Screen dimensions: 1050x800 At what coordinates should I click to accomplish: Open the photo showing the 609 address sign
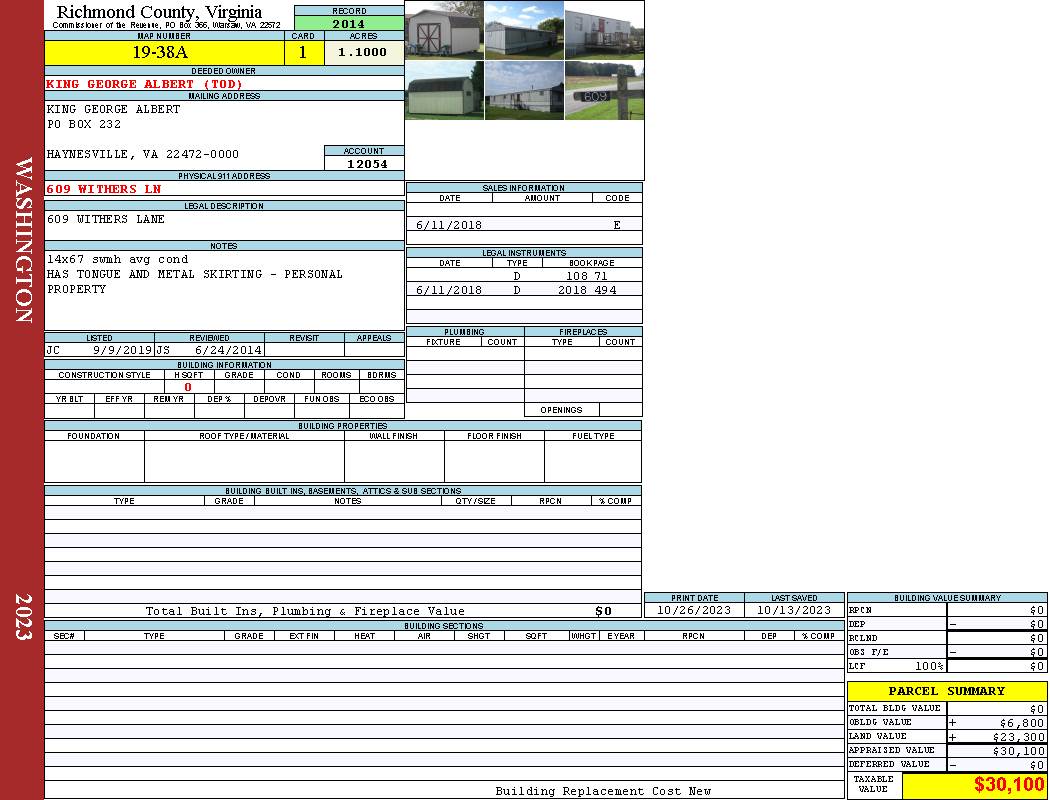[x=604, y=91]
